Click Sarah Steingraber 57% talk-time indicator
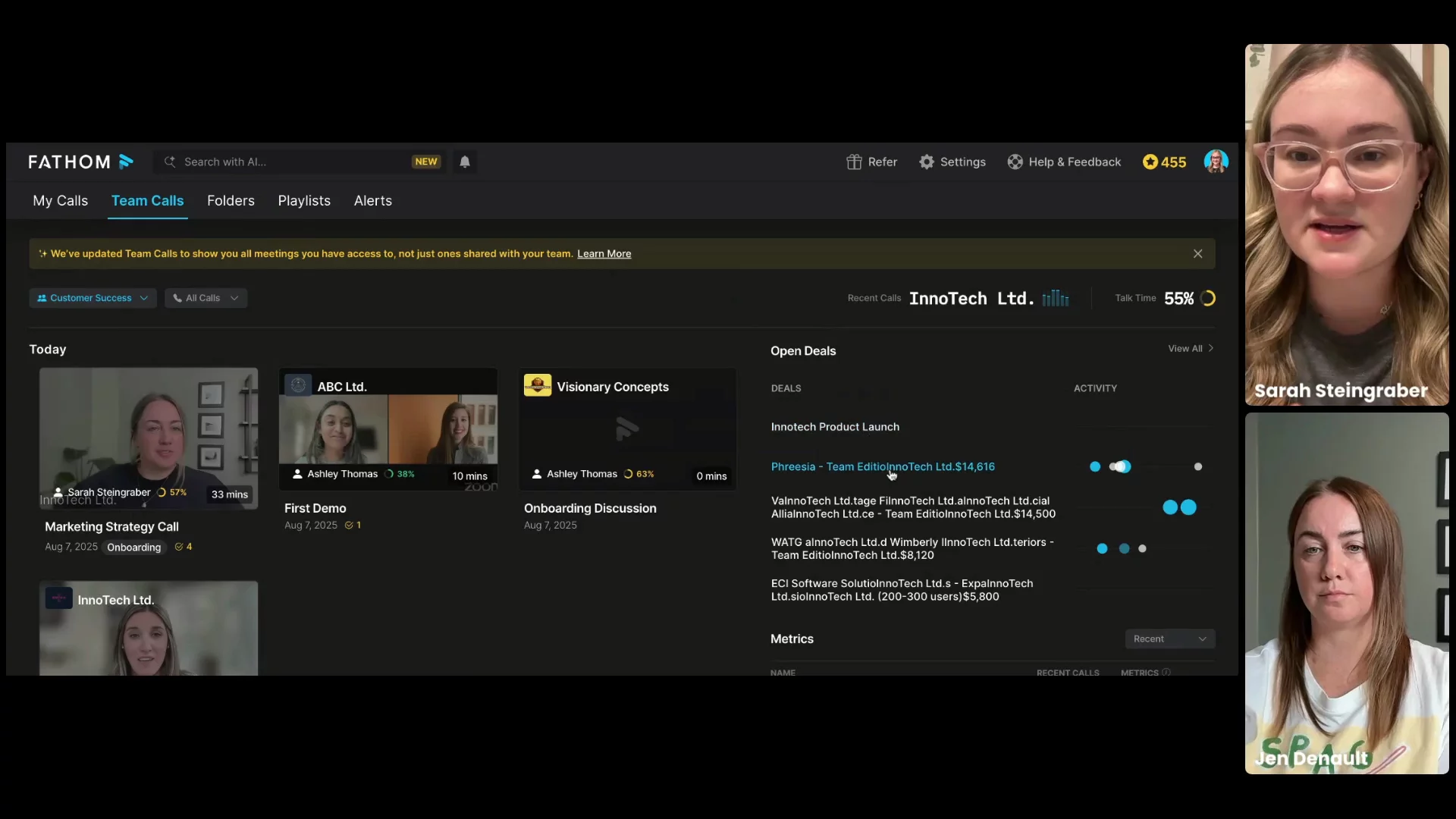Viewport: 1456px width, 819px height. [171, 492]
